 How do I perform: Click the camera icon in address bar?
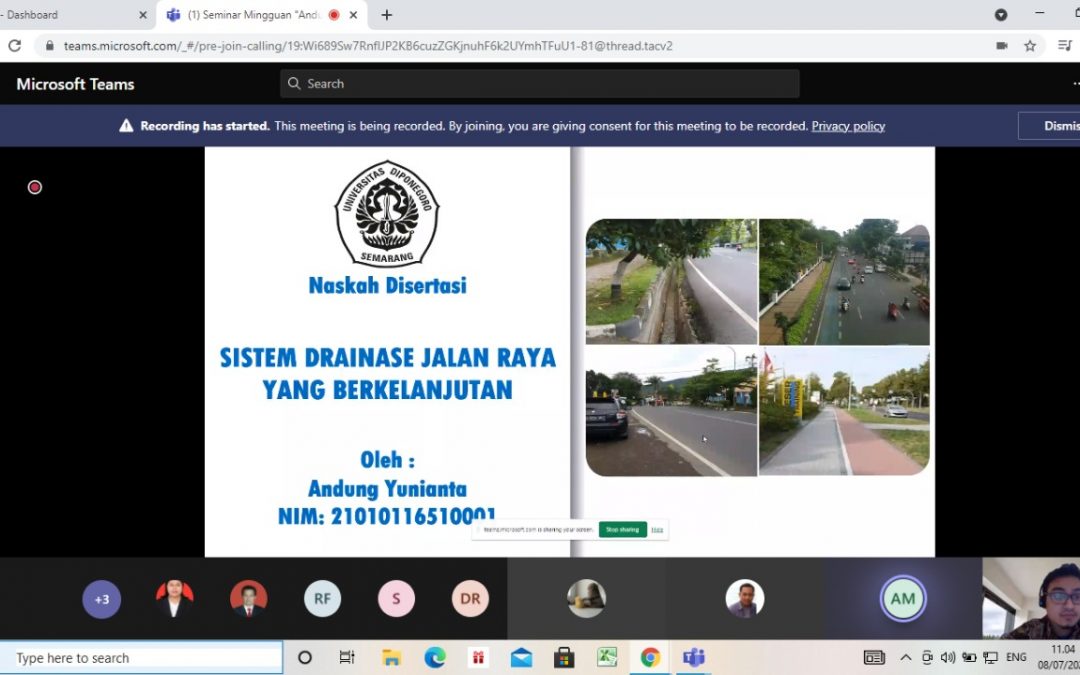coord(1001,46)
